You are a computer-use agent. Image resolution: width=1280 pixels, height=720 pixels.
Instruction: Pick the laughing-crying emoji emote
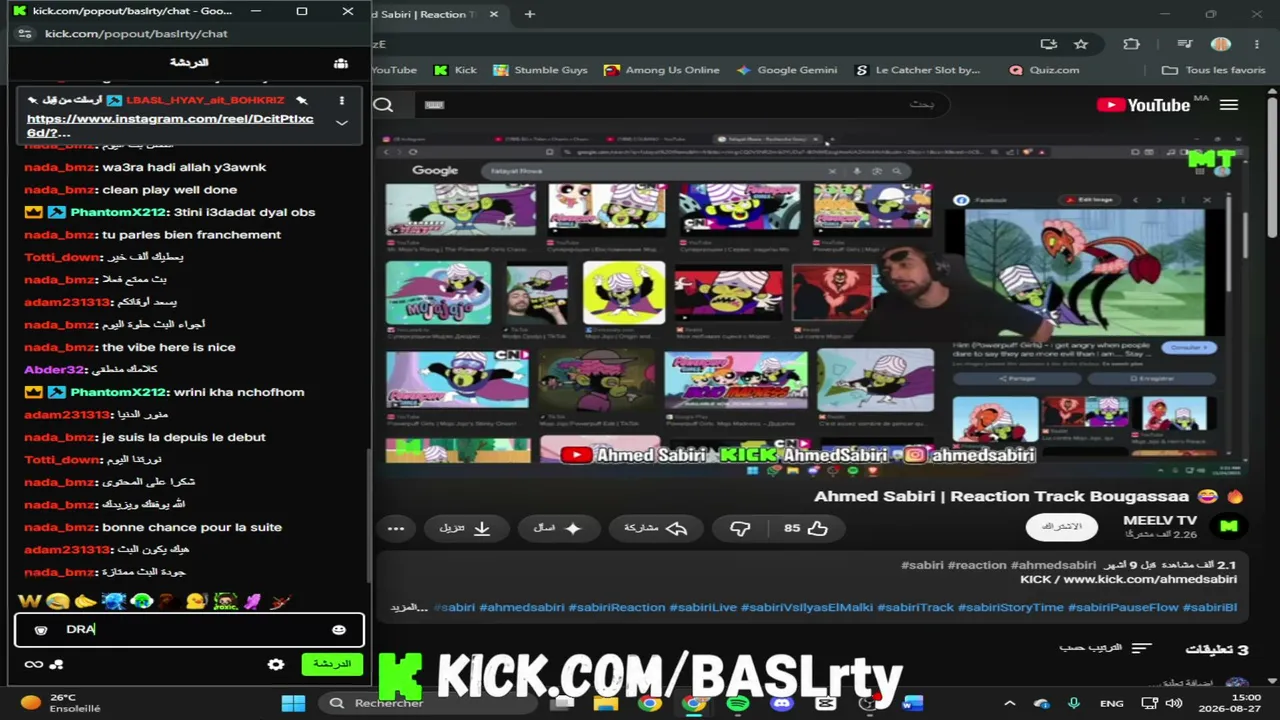click(57, 601)
